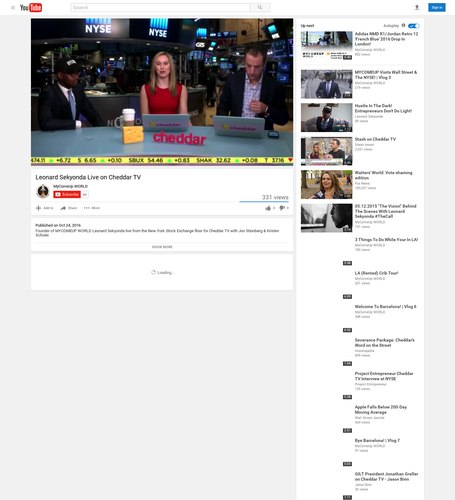The image size is (455, 500).
Task: Open the More actions menu
Action: 92,208
